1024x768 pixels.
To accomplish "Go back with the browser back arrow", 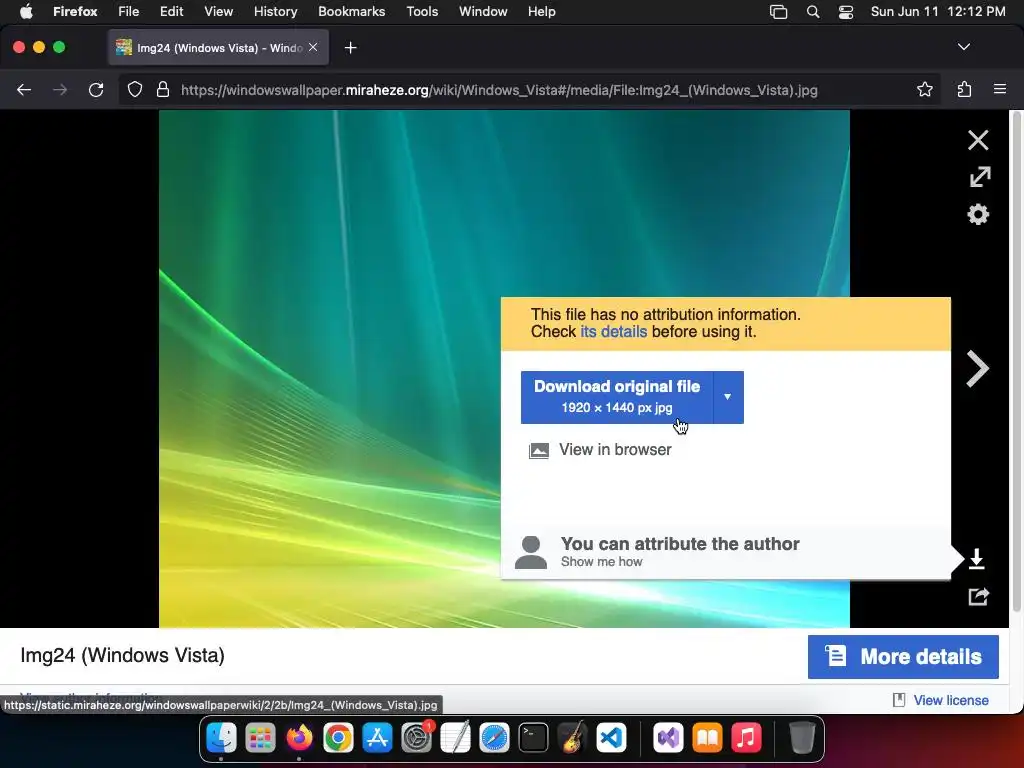I will [x=24, y=89].
